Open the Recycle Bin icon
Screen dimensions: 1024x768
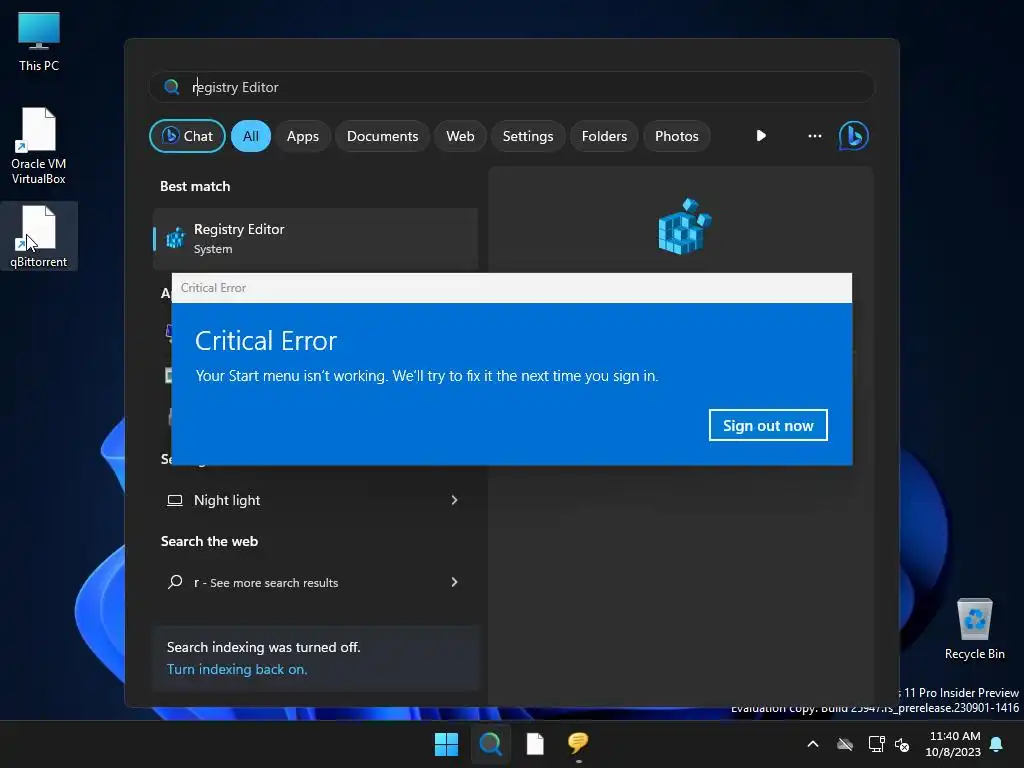[x=974, y=629]
